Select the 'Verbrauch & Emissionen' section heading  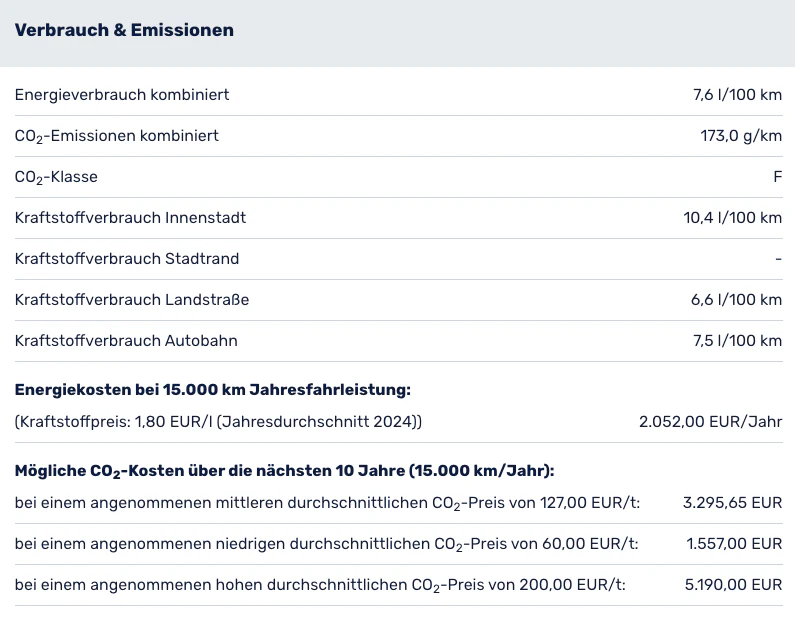(124, 30)
